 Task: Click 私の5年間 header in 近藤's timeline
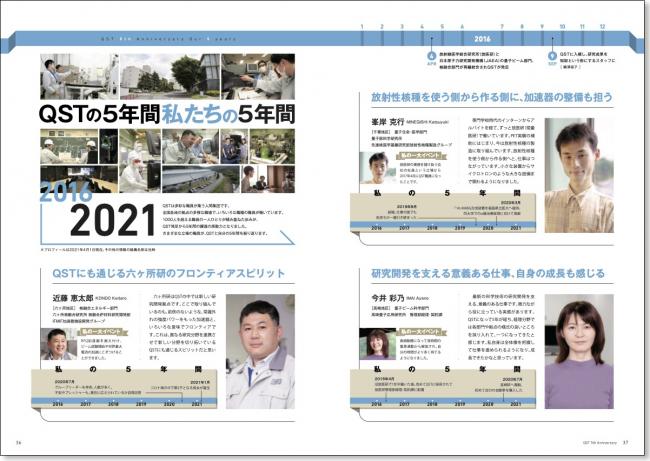pyautogui.click(x=129, y=369)
